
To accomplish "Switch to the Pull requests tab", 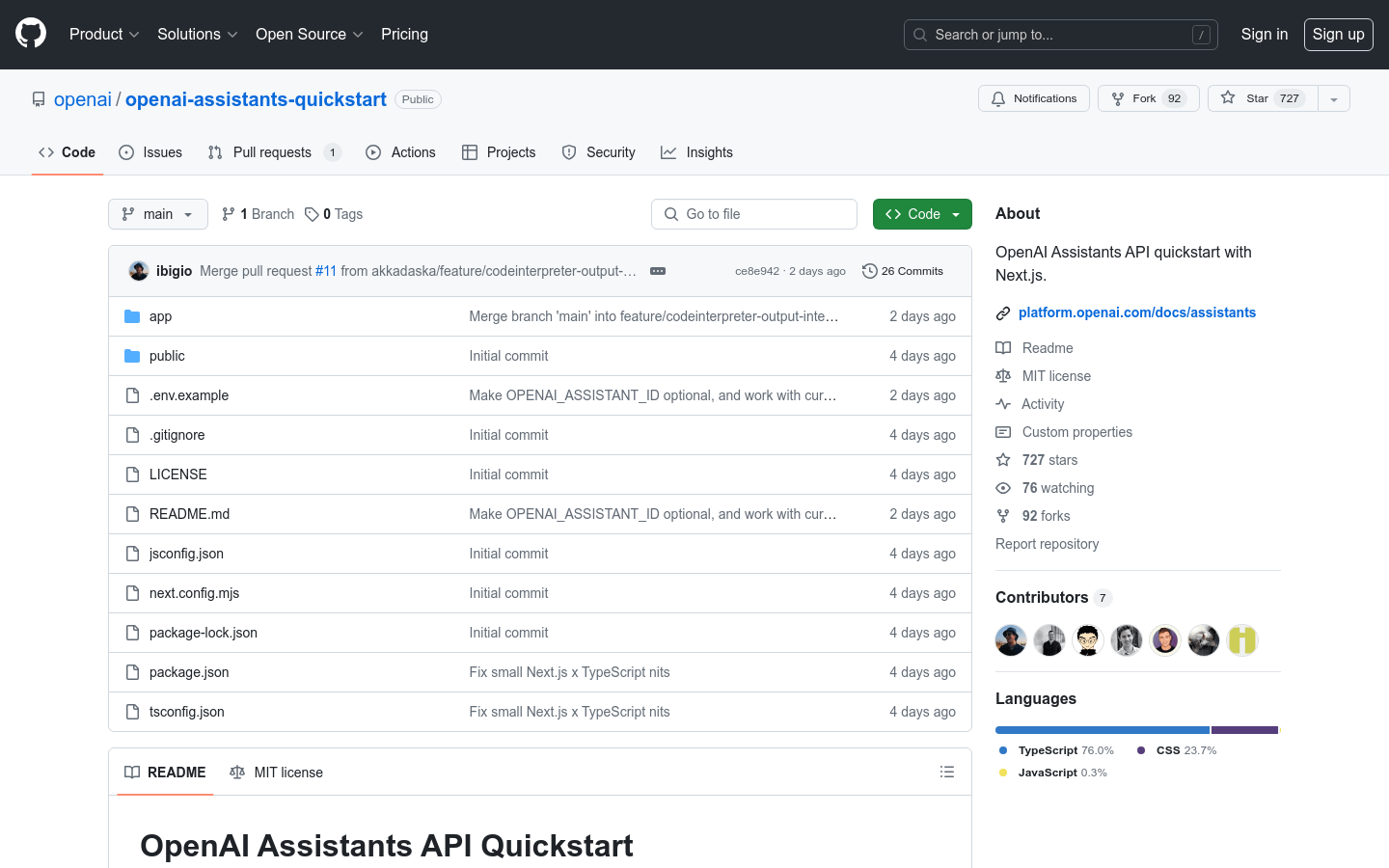I will tap(274, 152).
